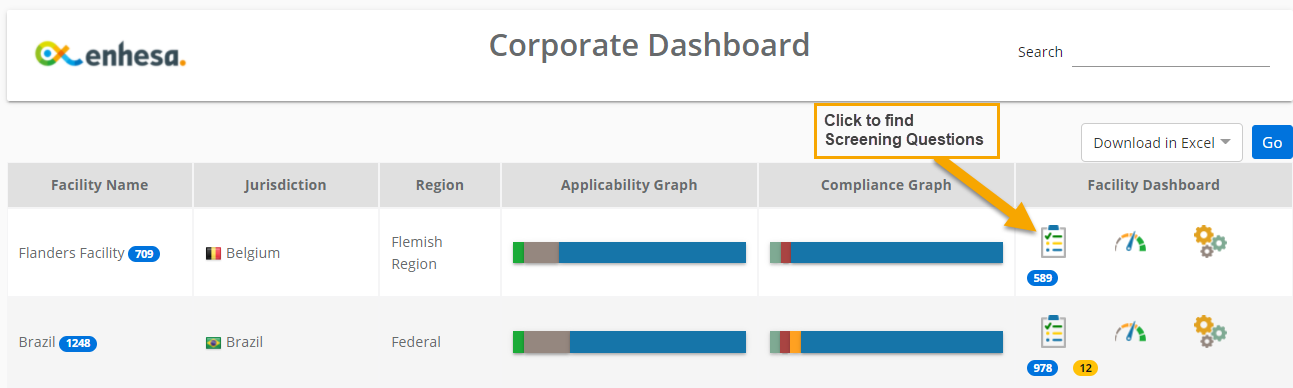This screenshot has height=388, width=1293.
Task: Click the Brazil flag icon
Action: click(213, 343)
